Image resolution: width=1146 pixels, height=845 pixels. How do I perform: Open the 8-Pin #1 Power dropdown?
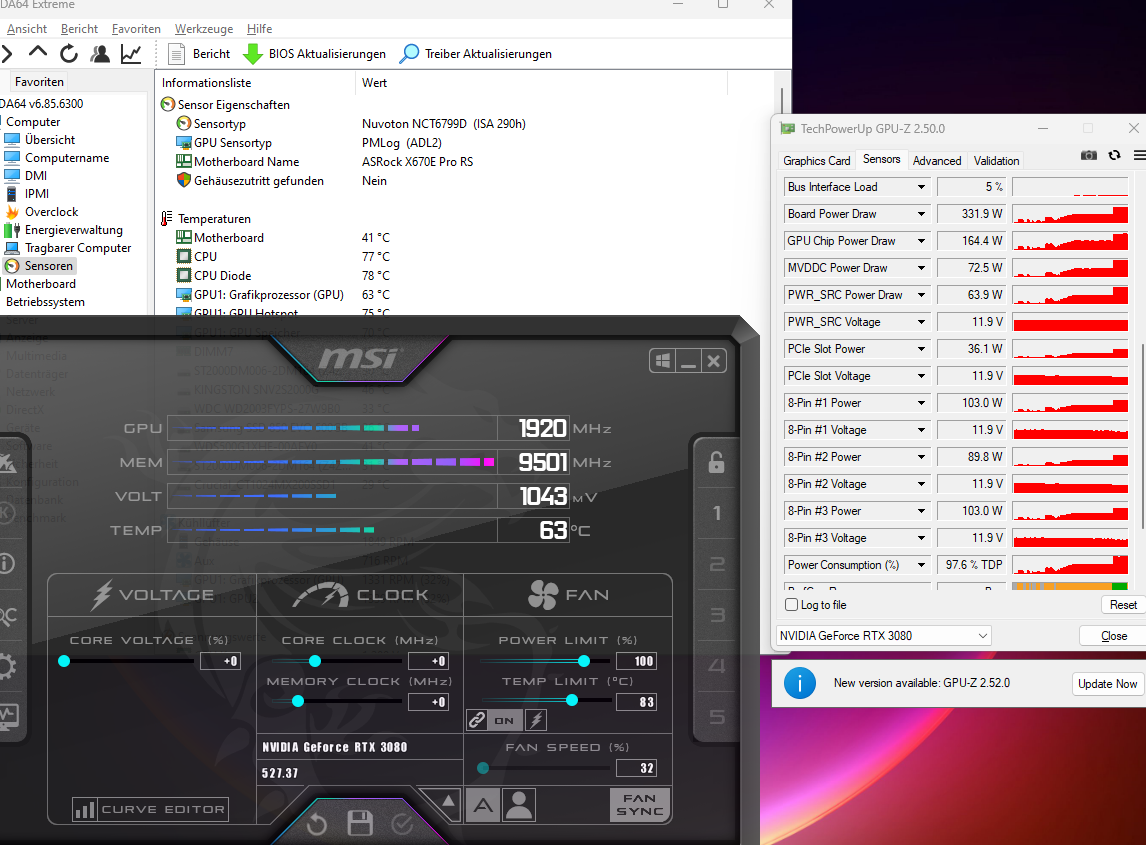pyautogui.click(x=922, y=403)
